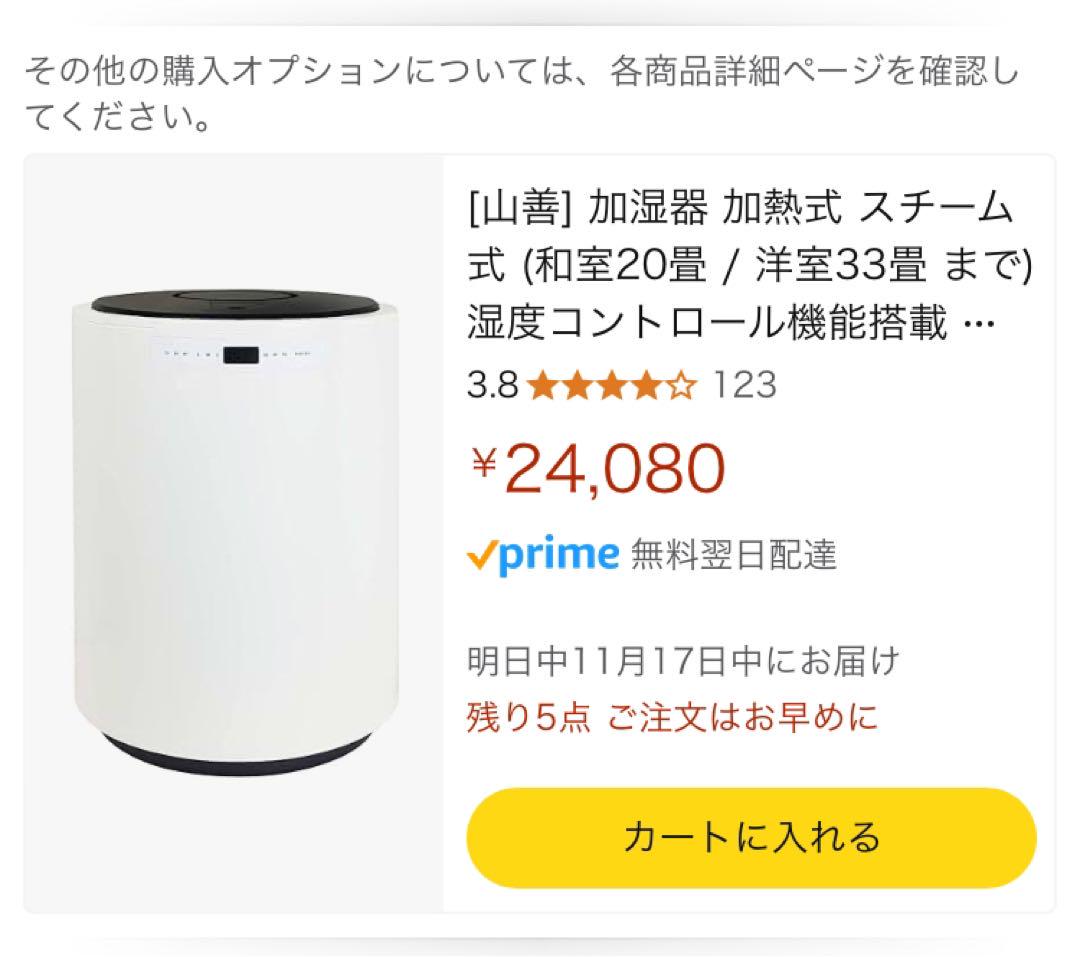Screen dimensions: 1080x957
Task: Click the humidifier's dark base
Action: (235, 755)
